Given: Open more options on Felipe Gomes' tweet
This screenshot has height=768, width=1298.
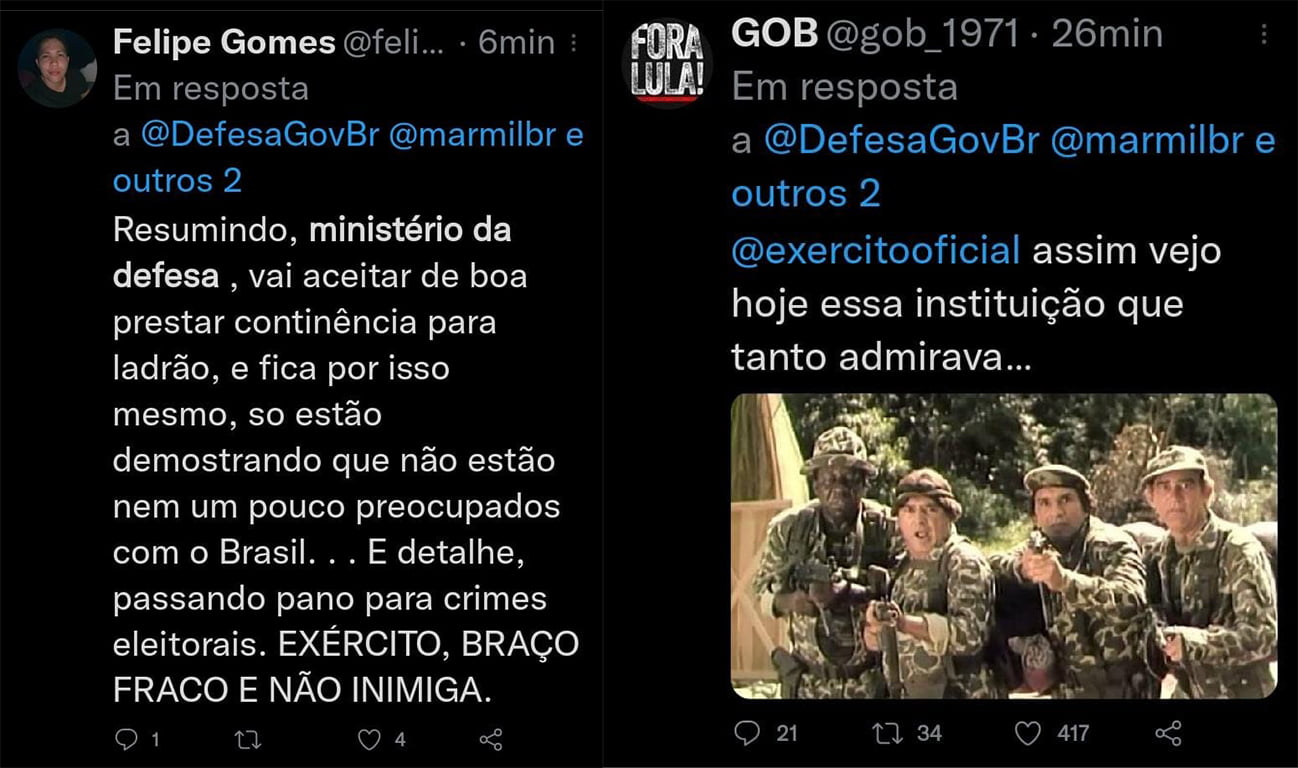Looking at the screenshot, I should pos(574,43).
